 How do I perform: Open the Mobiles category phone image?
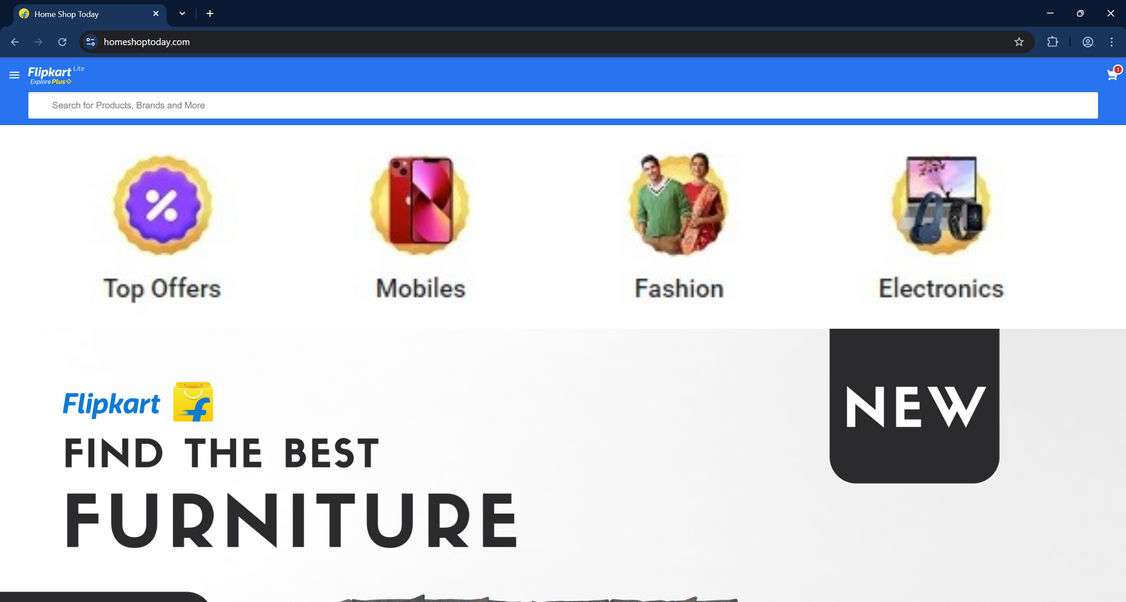(x=421, y=203)
